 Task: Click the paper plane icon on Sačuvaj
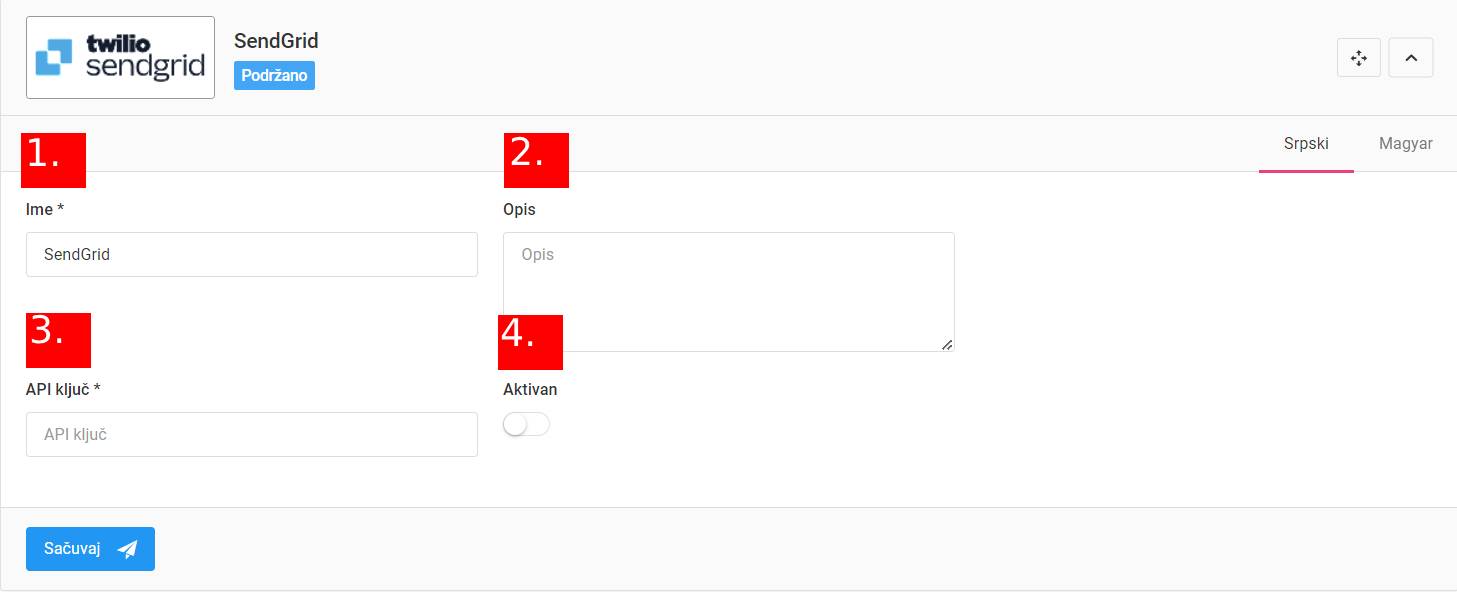(x=127, y=549)
